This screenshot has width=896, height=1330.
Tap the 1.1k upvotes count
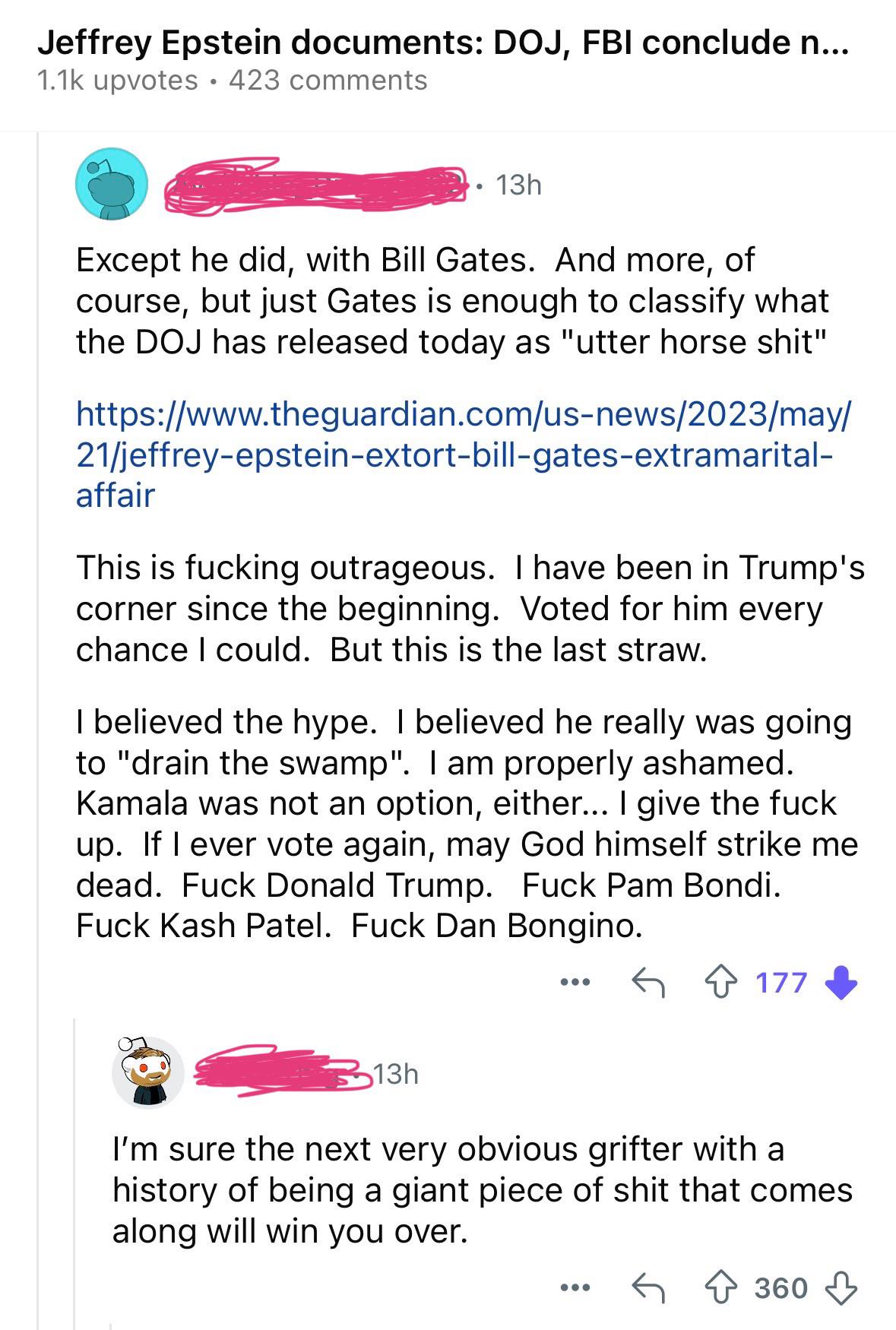click(118, 81)
